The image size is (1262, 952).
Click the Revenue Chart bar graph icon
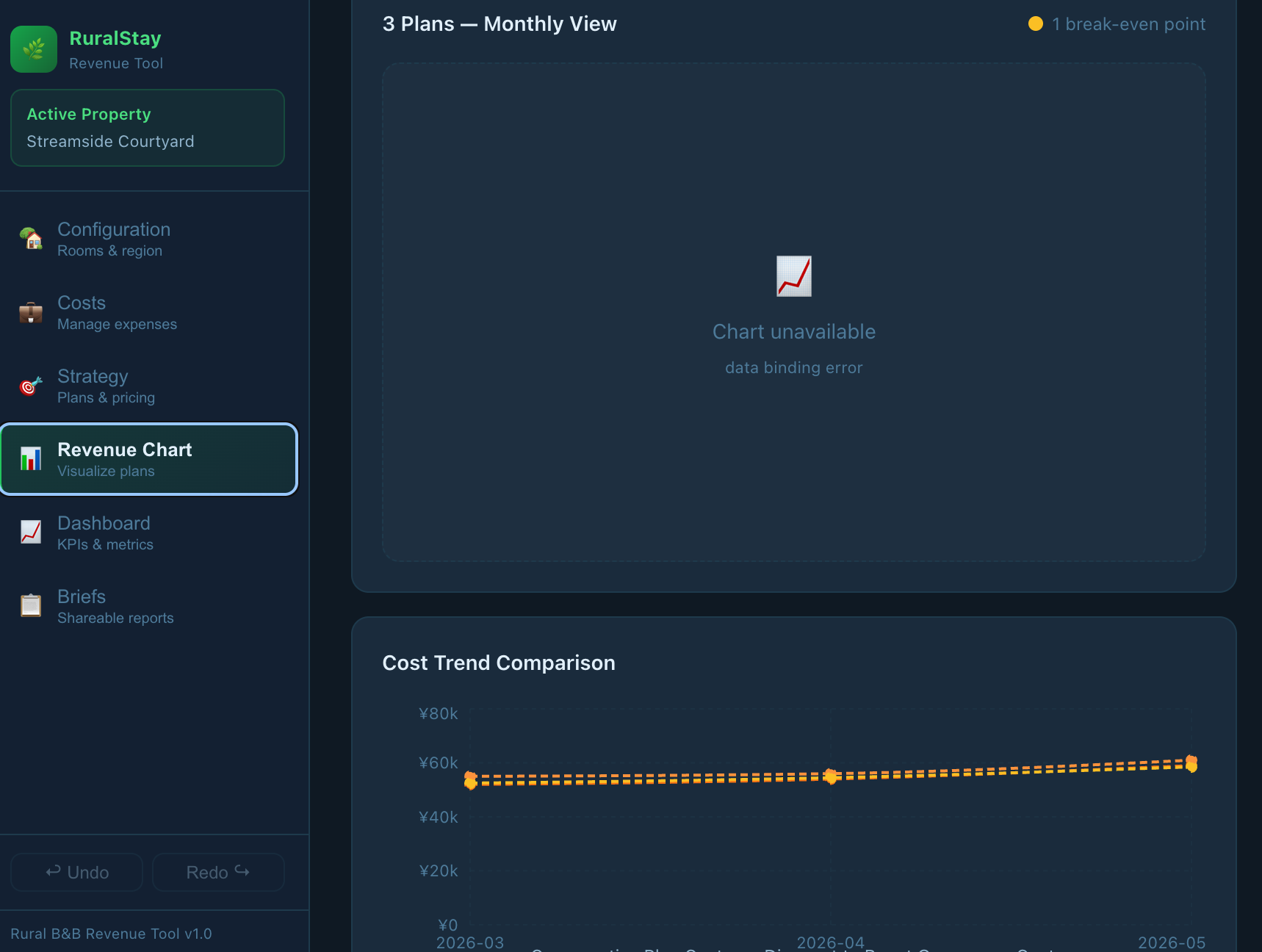click(x=31, y=459)
